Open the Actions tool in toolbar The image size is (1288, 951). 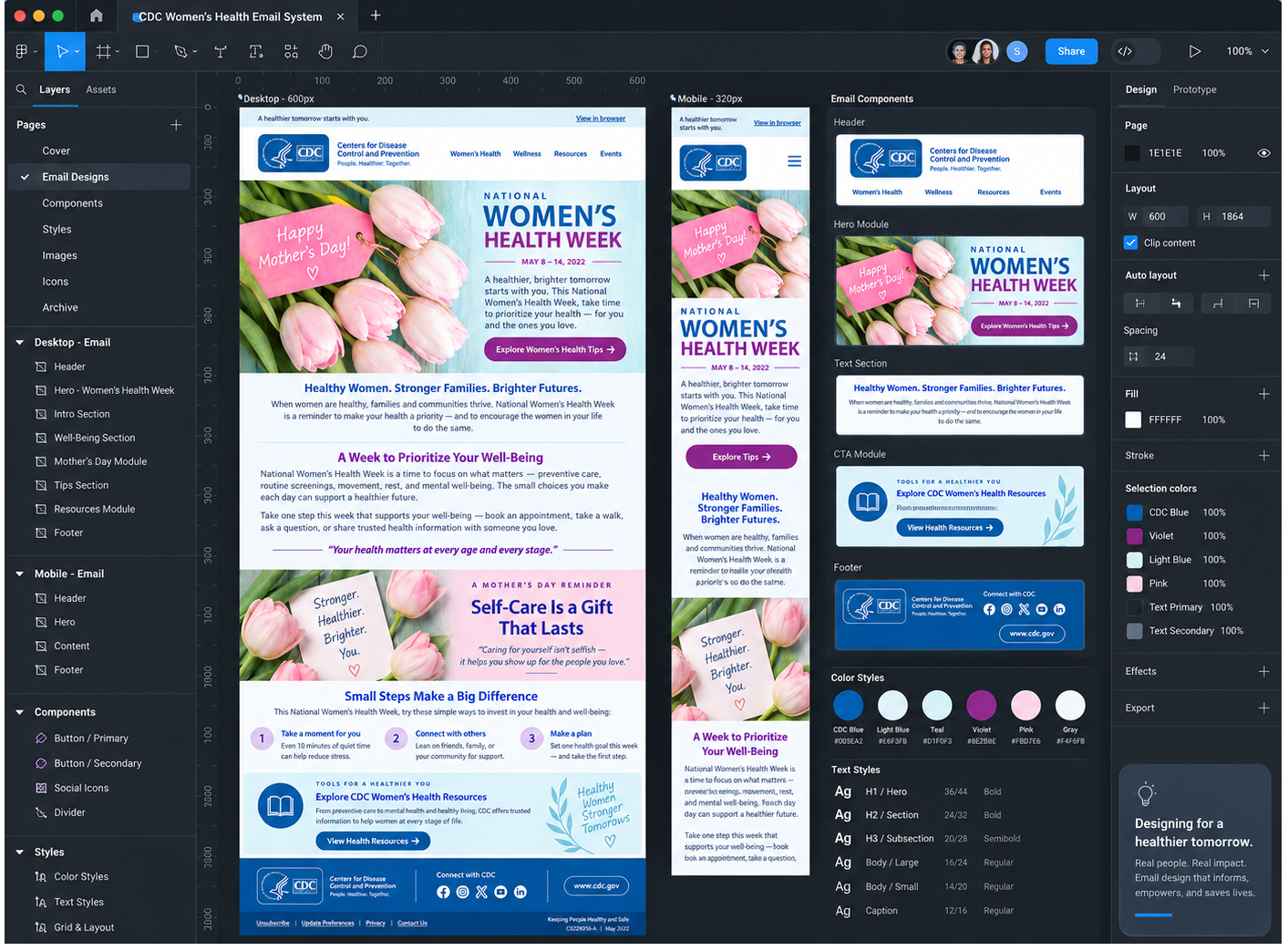[291, 52]
